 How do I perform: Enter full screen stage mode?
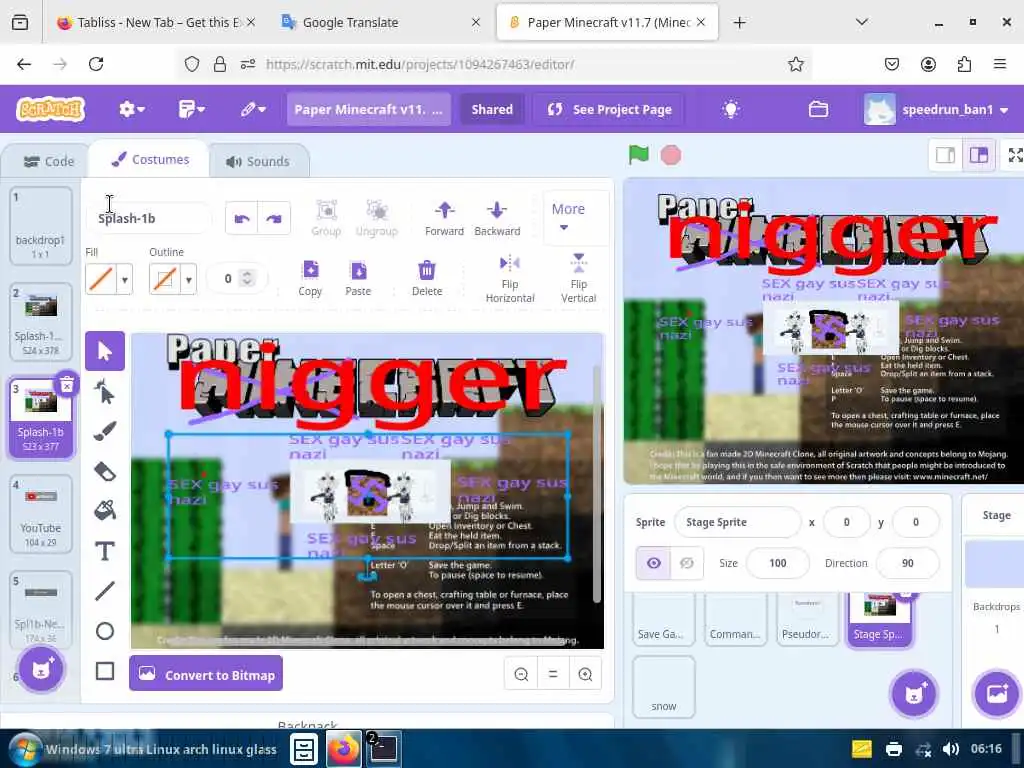(1016, 155)
